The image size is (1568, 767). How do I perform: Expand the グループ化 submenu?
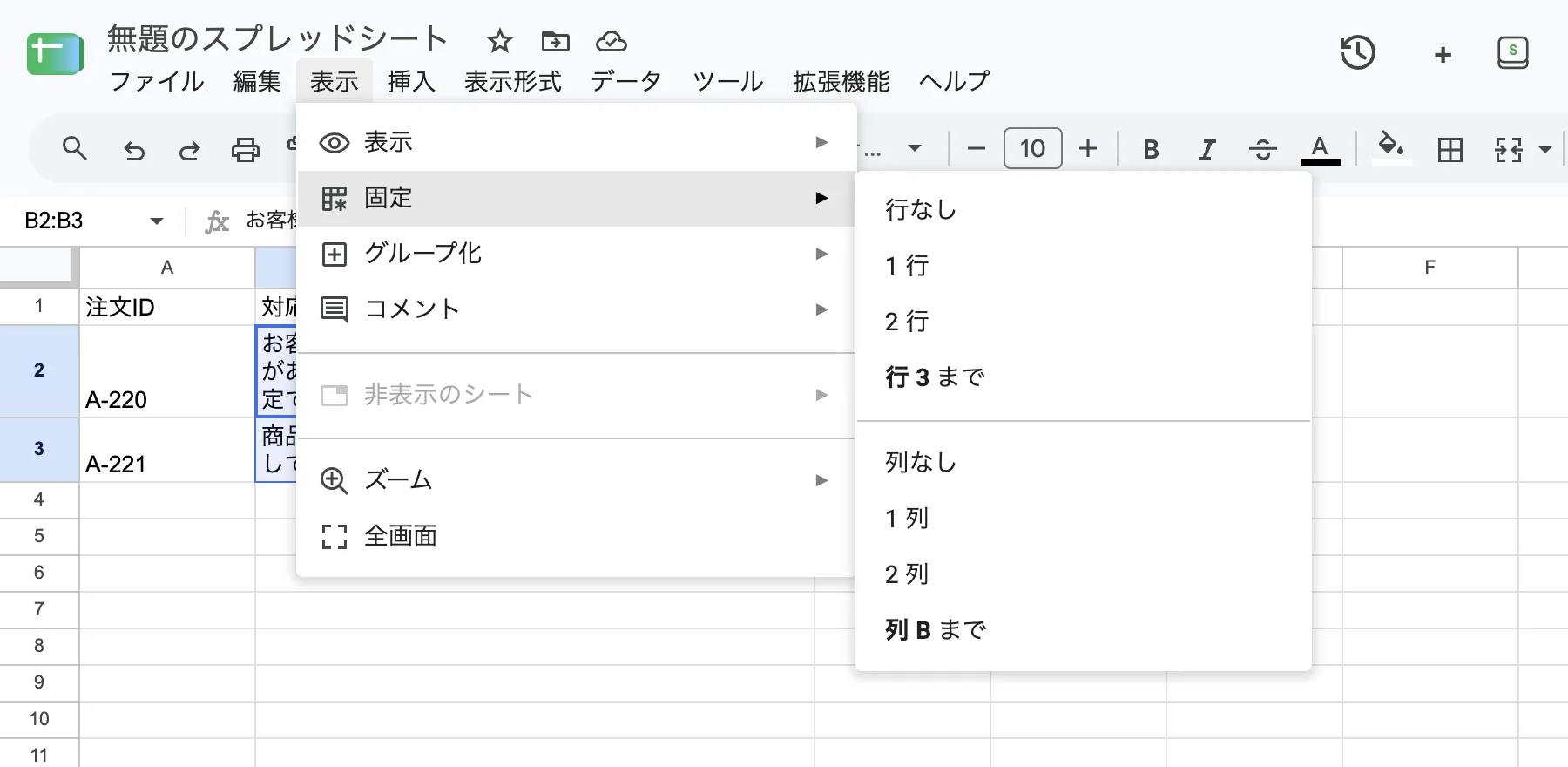click(x=577, y=254)
